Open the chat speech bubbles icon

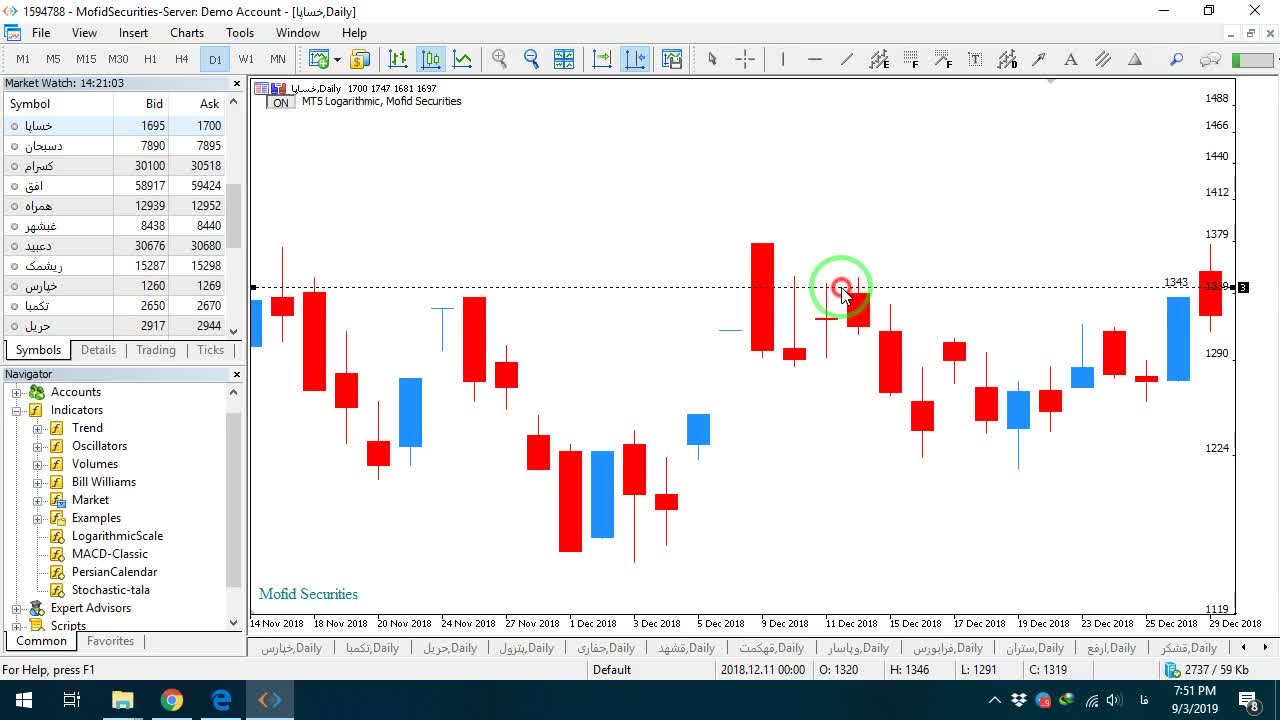coord(1210,59)
